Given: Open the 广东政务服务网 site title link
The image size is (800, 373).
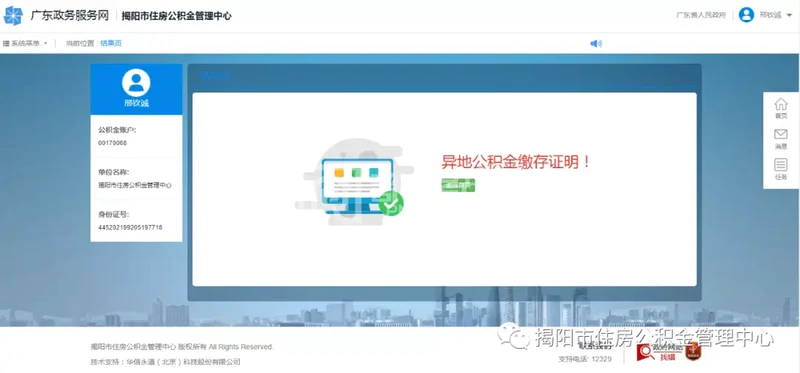Looking at the screenshot, I should pyautogui.click(x=70, y=16).
